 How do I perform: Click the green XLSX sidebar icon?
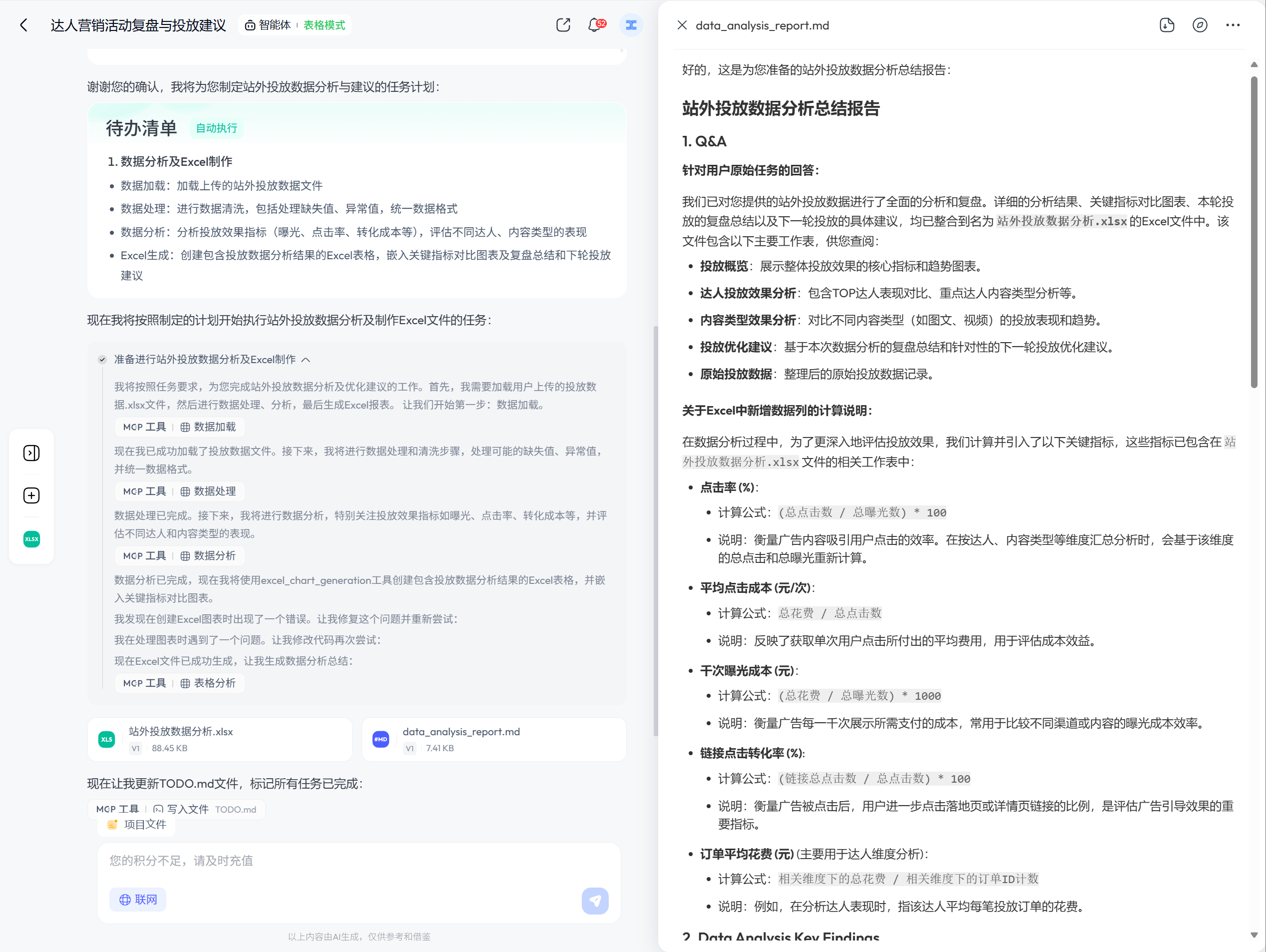[x=31, y=539]
